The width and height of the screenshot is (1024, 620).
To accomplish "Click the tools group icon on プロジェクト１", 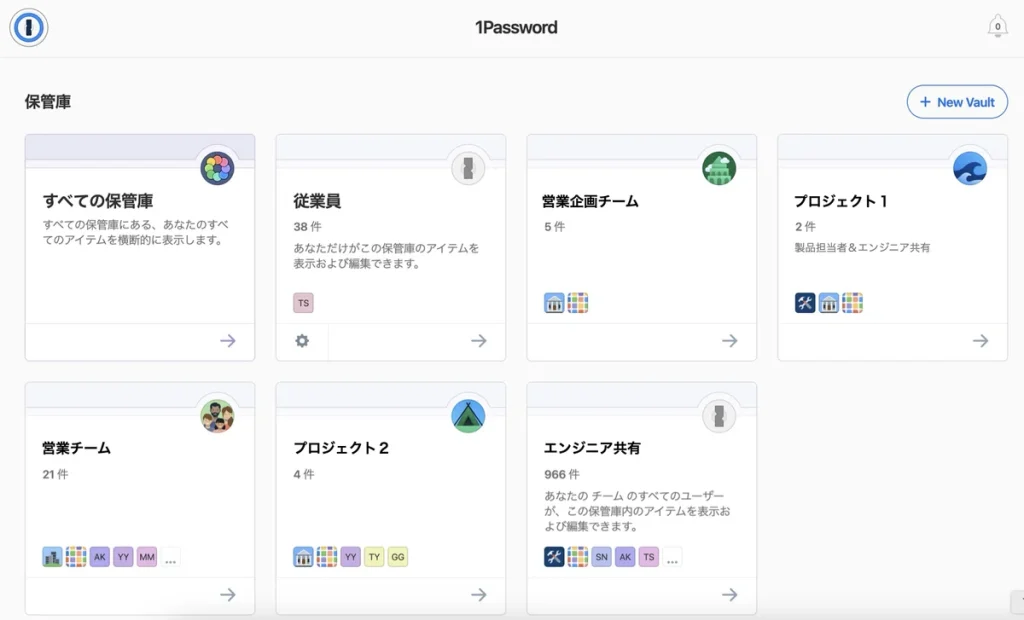I will [x=805, y=303].
